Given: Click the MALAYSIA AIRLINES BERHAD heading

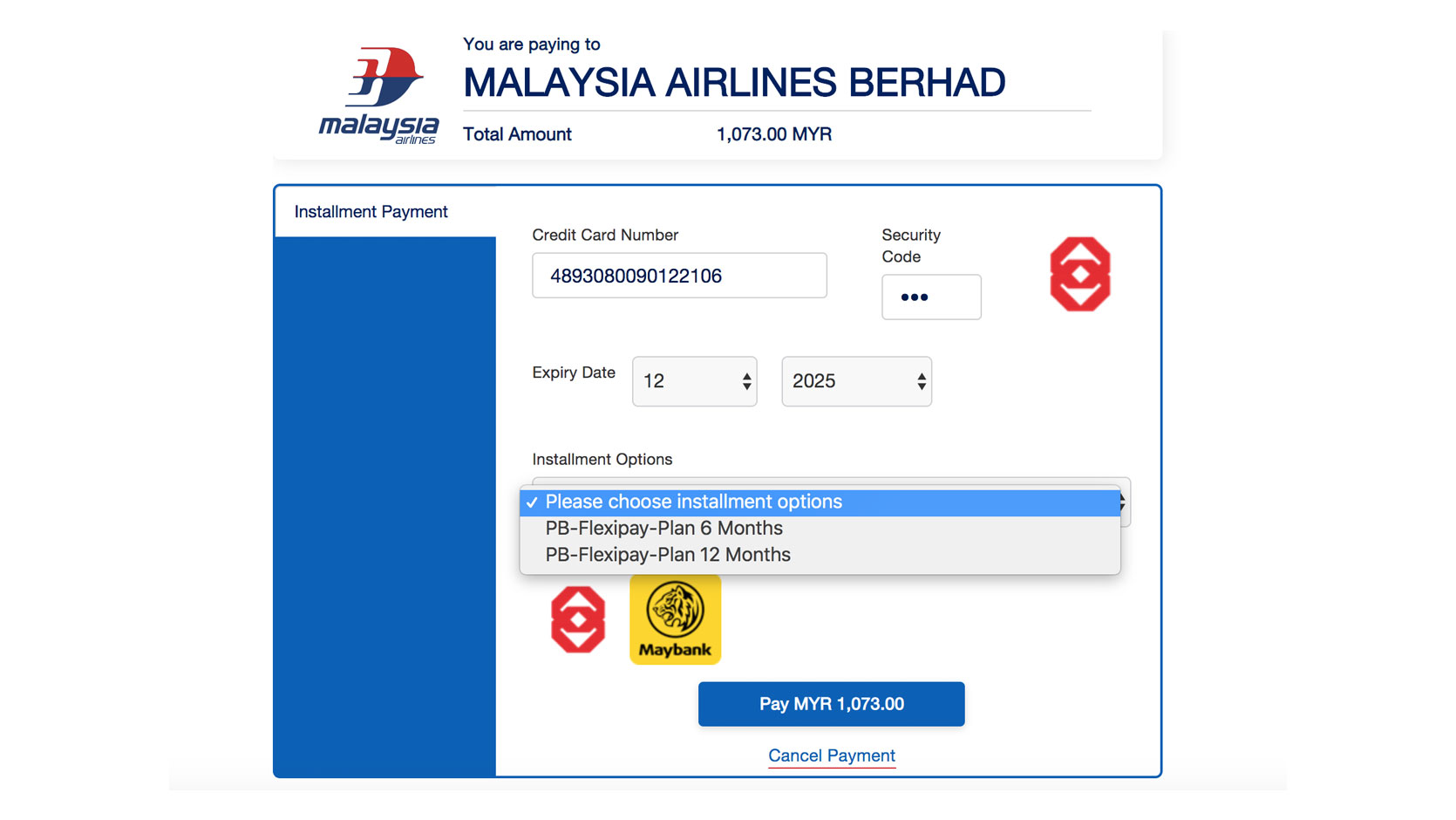Looking at the screenshot, I should [734, 83].
